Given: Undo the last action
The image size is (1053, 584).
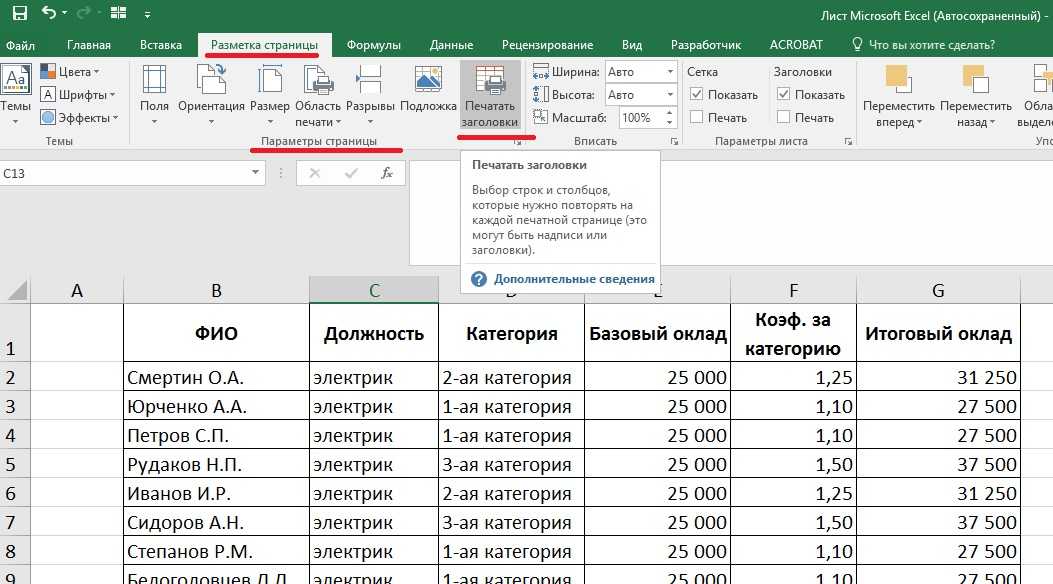Looking at the screenshot, I should 48,13.
